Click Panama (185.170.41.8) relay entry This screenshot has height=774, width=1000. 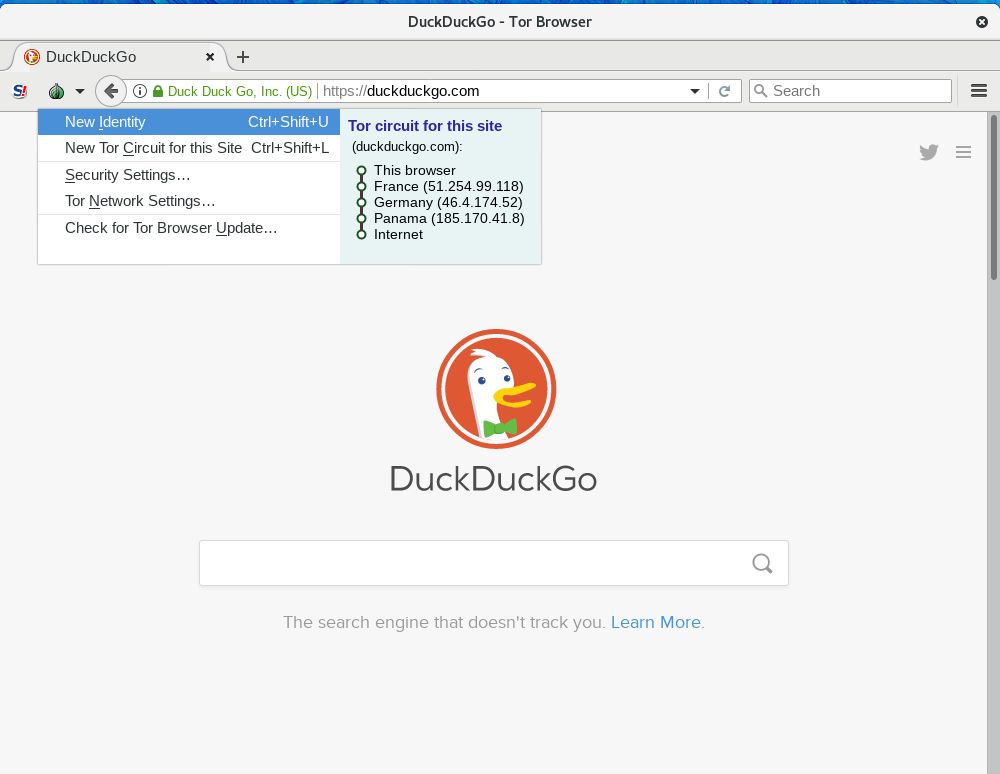[449, 218]
